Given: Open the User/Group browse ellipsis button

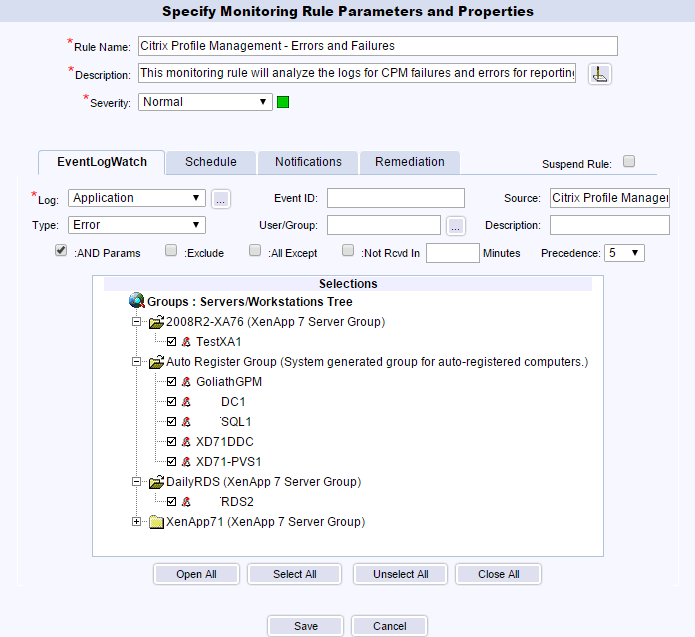Looking at the screenshot, I should (x=456, y=226).
